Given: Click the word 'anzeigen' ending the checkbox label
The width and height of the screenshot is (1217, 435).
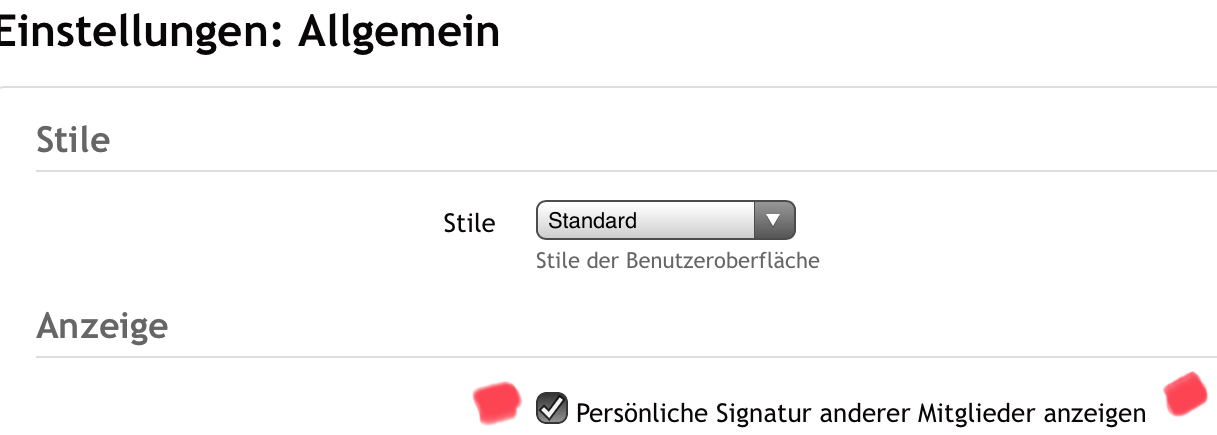Looking at the screenshot, I should point(1098,413).
